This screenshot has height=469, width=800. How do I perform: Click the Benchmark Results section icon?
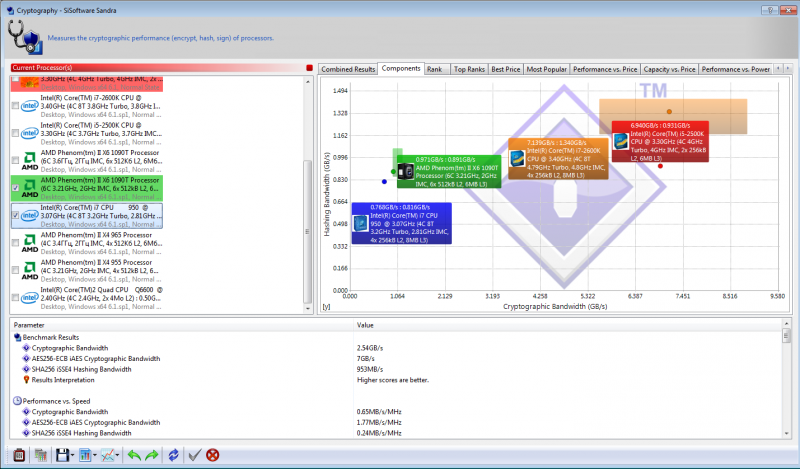point(17,337)
